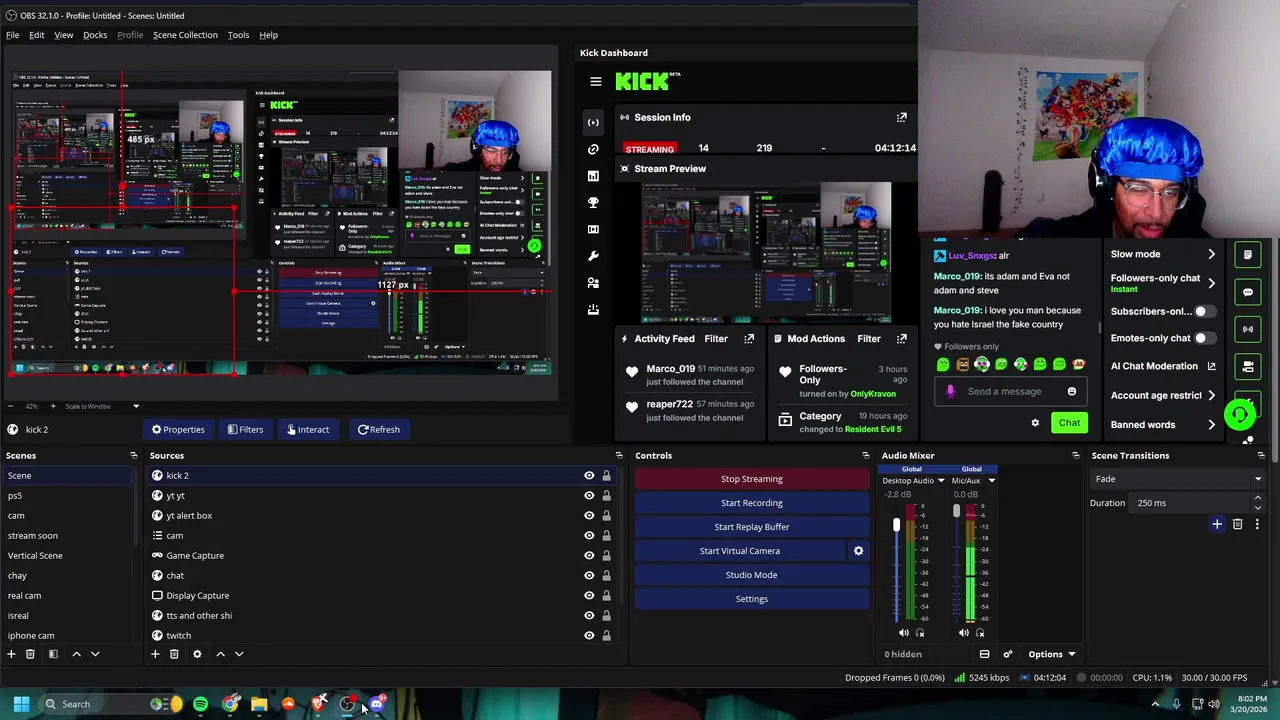Open chat settings gear next to Chat button

click(x=1035, y=423)
